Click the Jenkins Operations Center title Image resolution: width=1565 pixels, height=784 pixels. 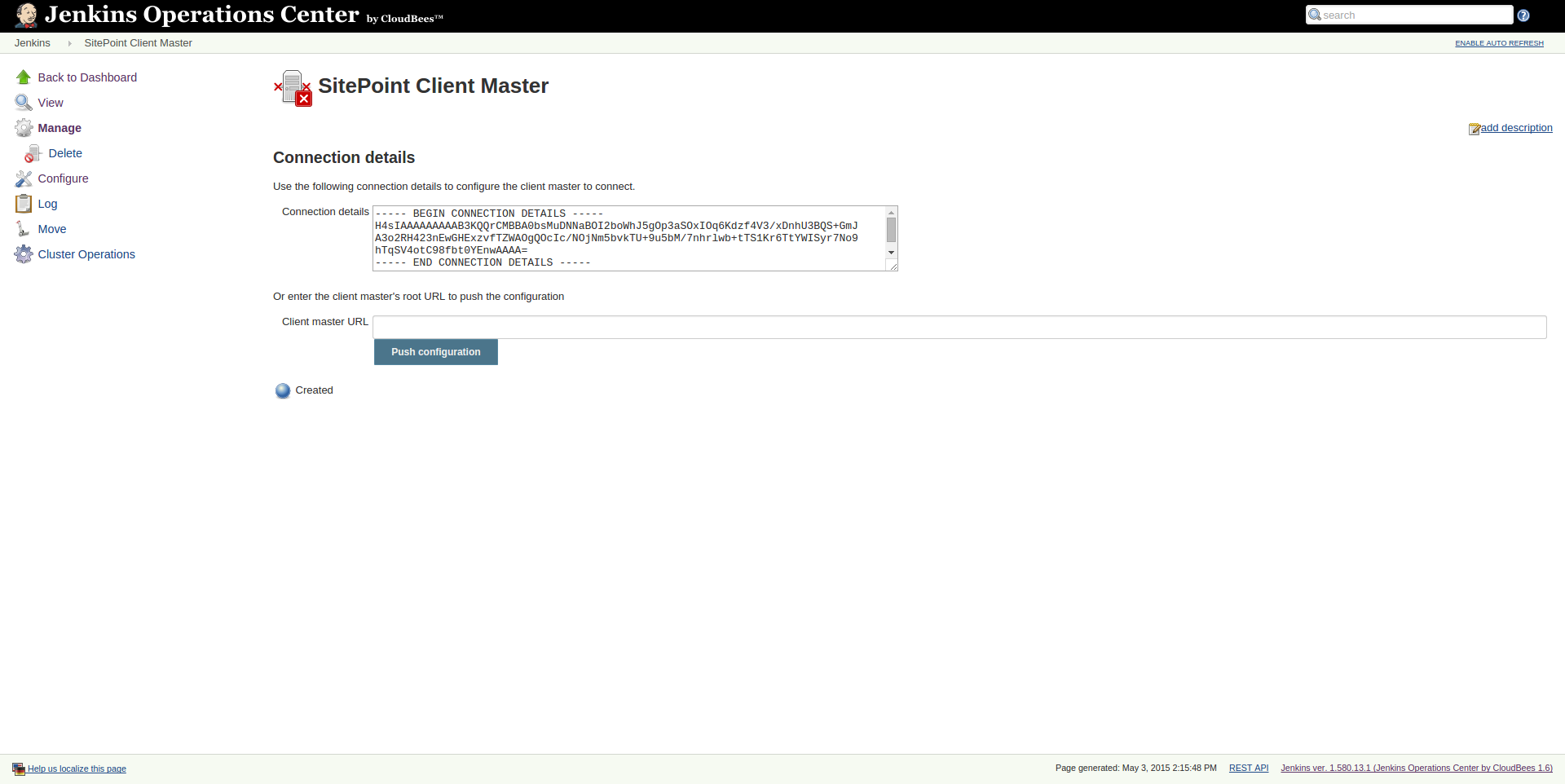(x=202, y=15)
